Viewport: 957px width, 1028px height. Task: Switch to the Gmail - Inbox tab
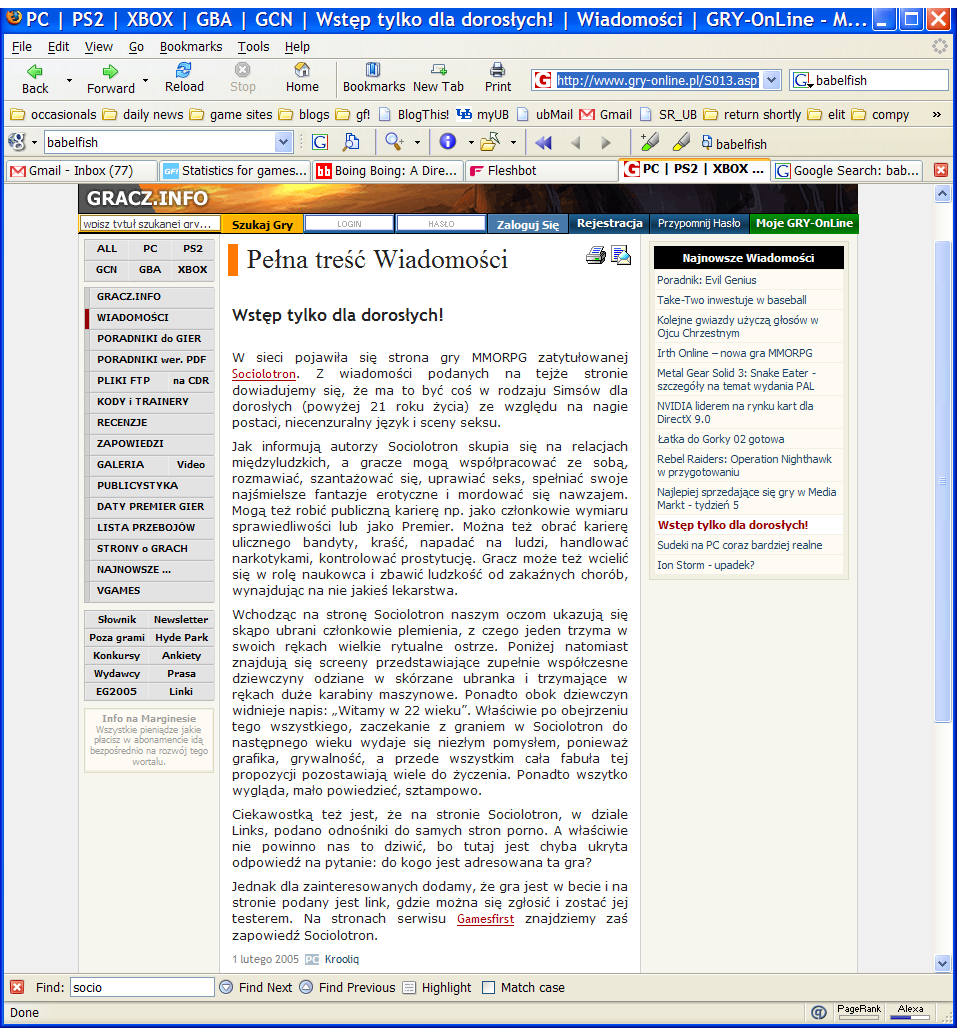point(80,171)
